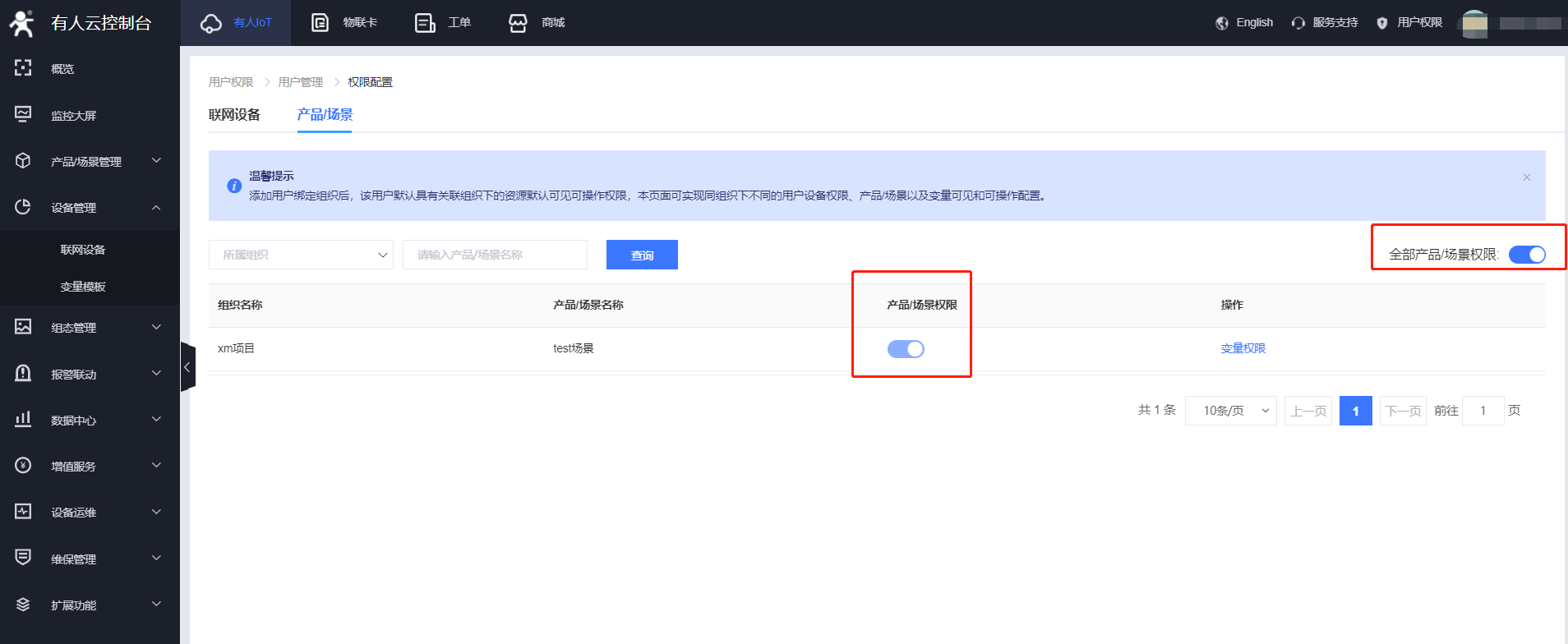The width and height of the screenshot is (1568, 644).
Task: Open 监控大屏 menu label
Action: (x=74, y=116)
